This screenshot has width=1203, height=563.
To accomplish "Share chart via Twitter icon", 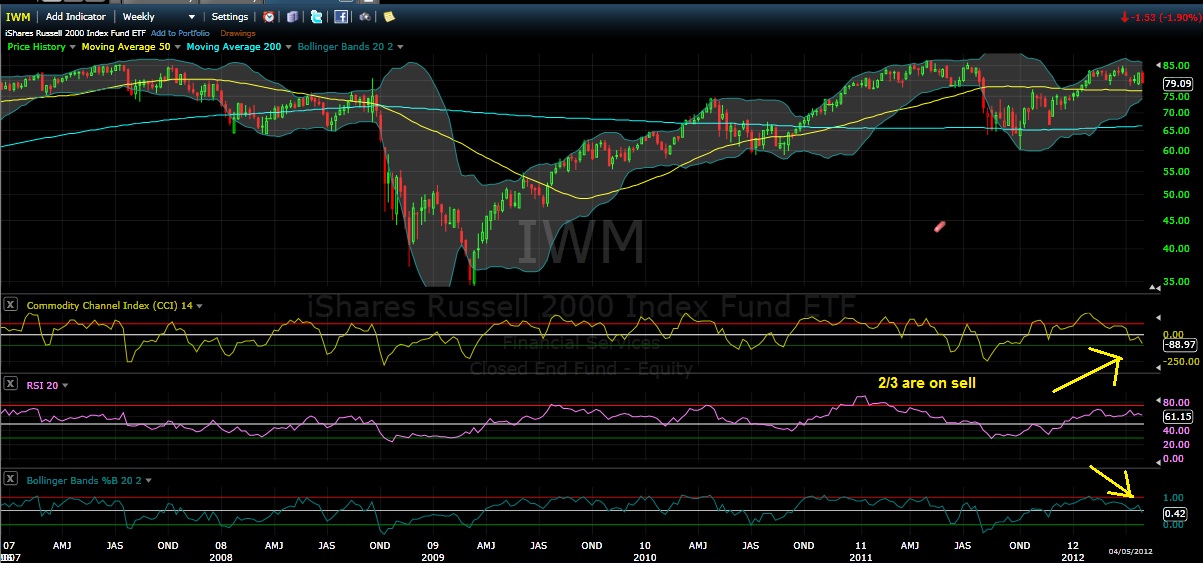I will coord(317,17).
